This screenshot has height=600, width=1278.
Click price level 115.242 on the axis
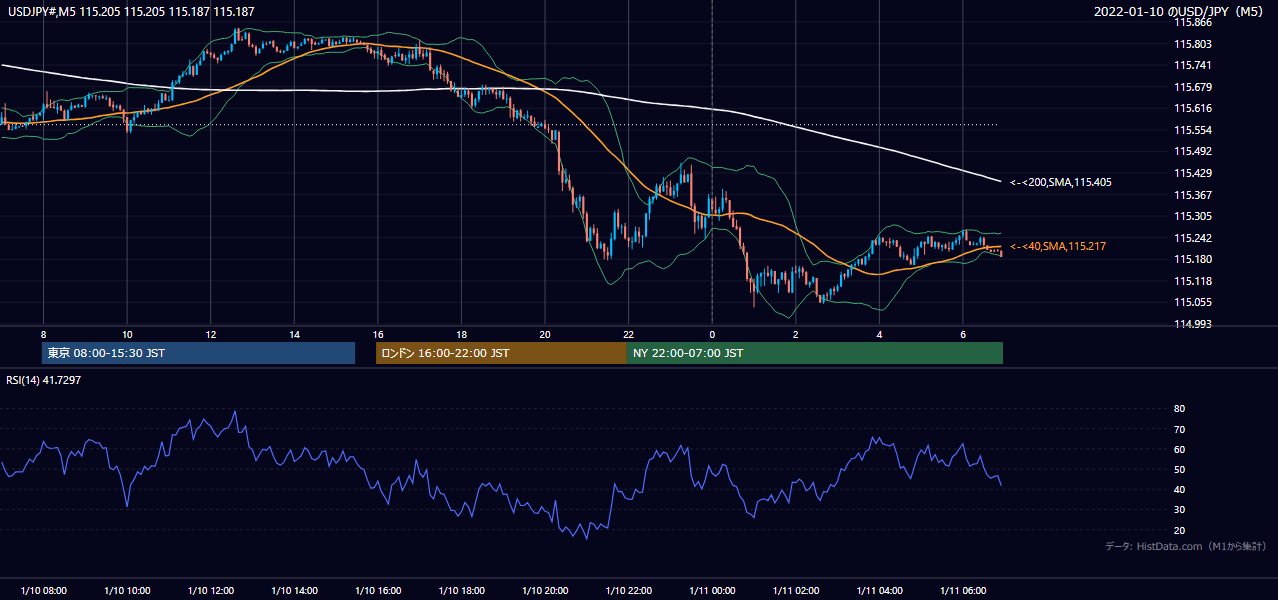tap(1192, 238)
